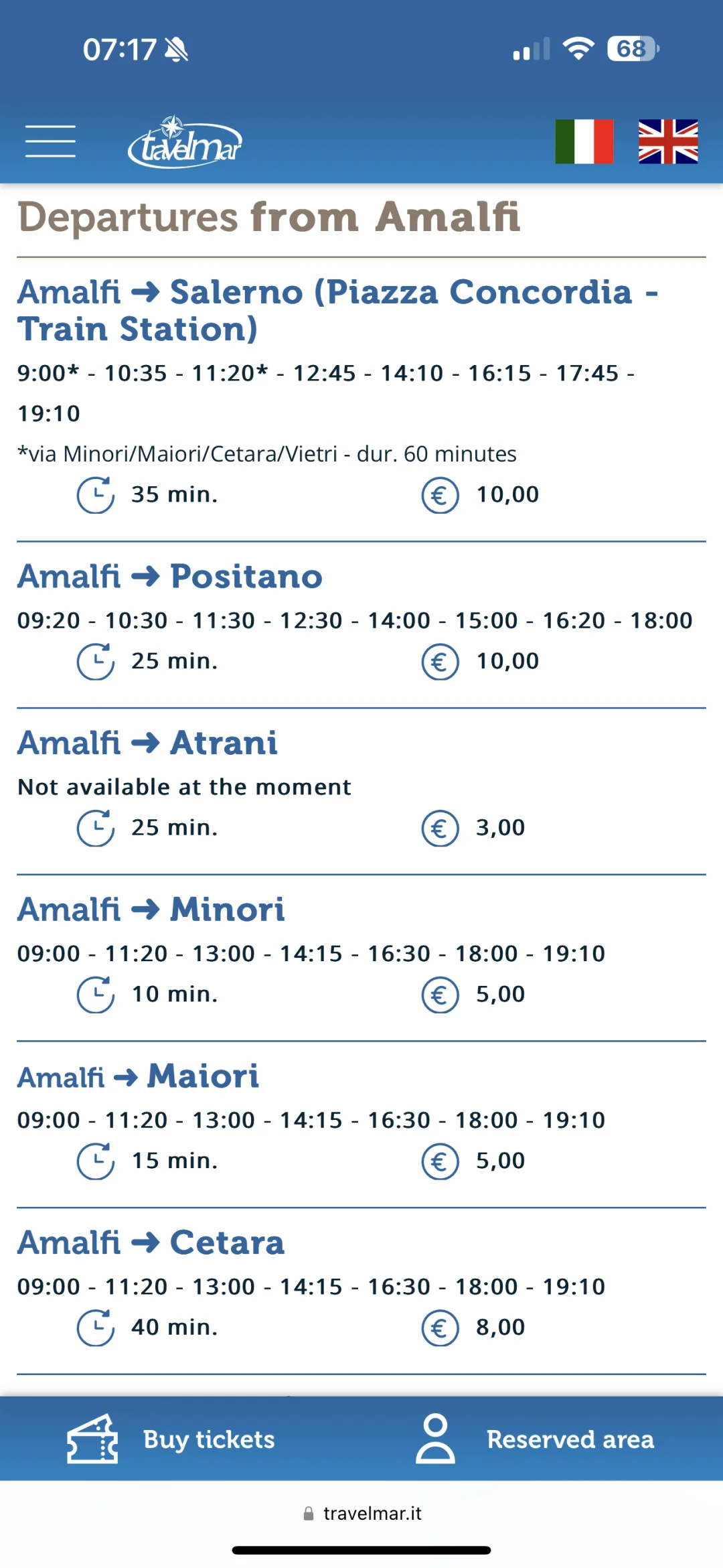
Task: Select the Amalfi to Cetara route
Action: click(x=151, y=1243)
